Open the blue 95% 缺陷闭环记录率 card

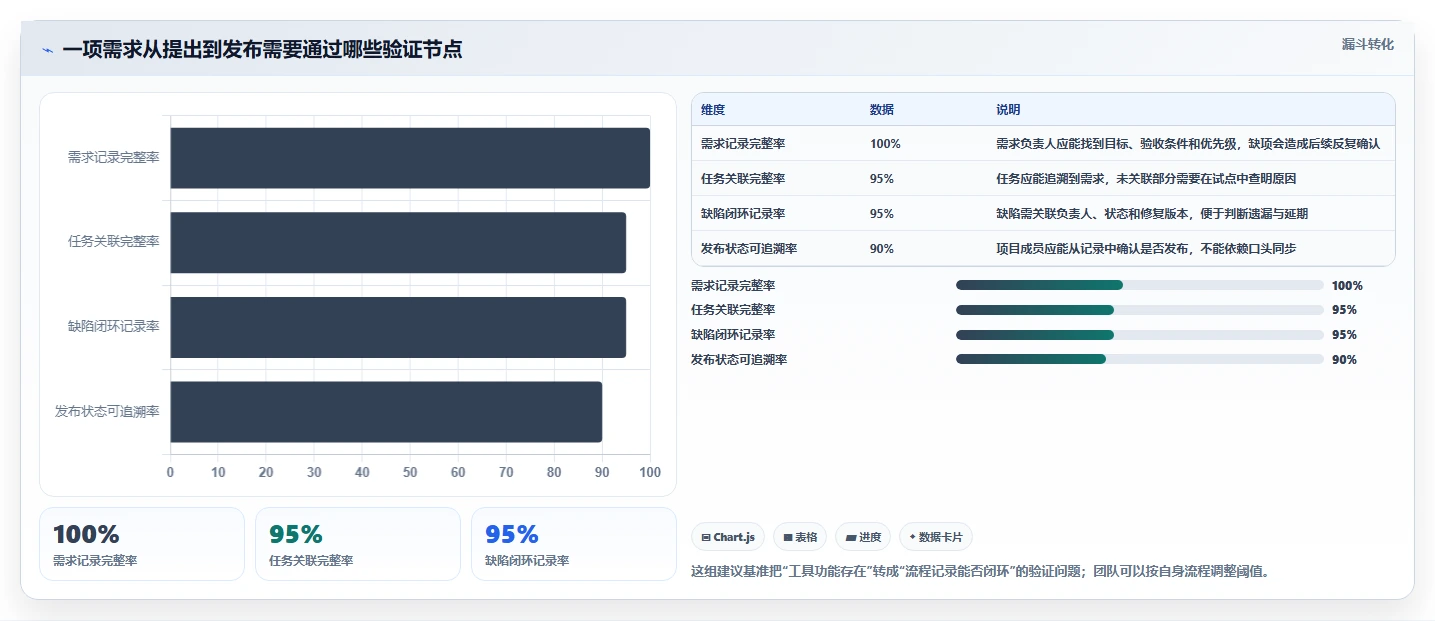(x=574, y=544)
